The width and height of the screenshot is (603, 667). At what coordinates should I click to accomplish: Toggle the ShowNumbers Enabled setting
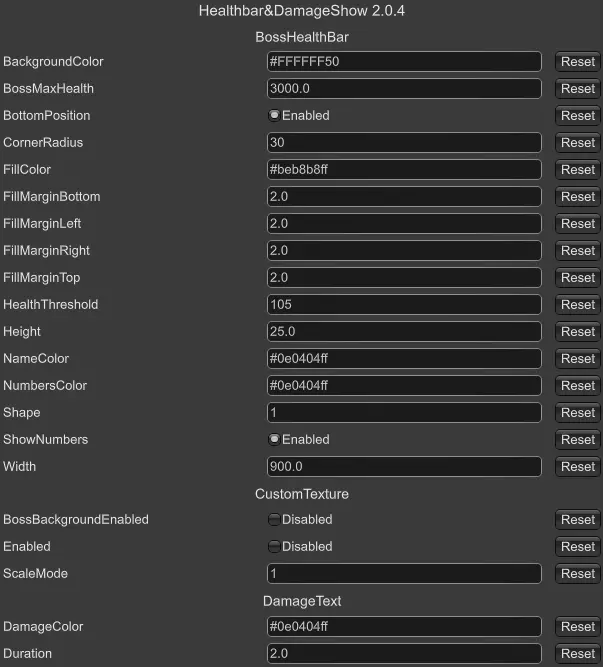[275, 440]
